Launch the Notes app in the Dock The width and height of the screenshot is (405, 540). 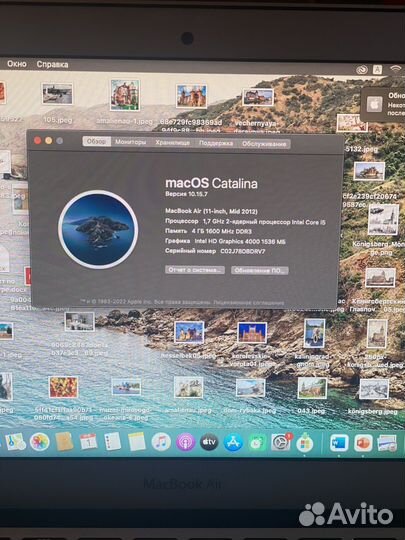point(137,442)
